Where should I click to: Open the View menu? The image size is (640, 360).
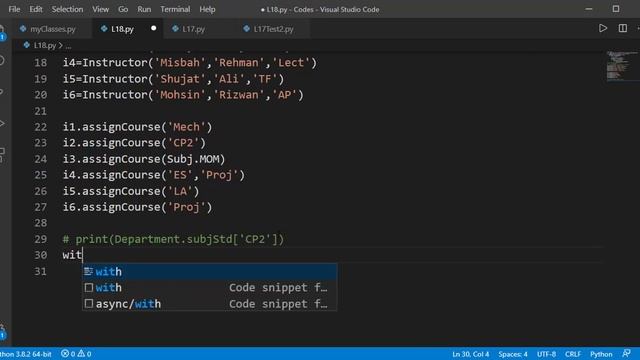coord(100,9)
